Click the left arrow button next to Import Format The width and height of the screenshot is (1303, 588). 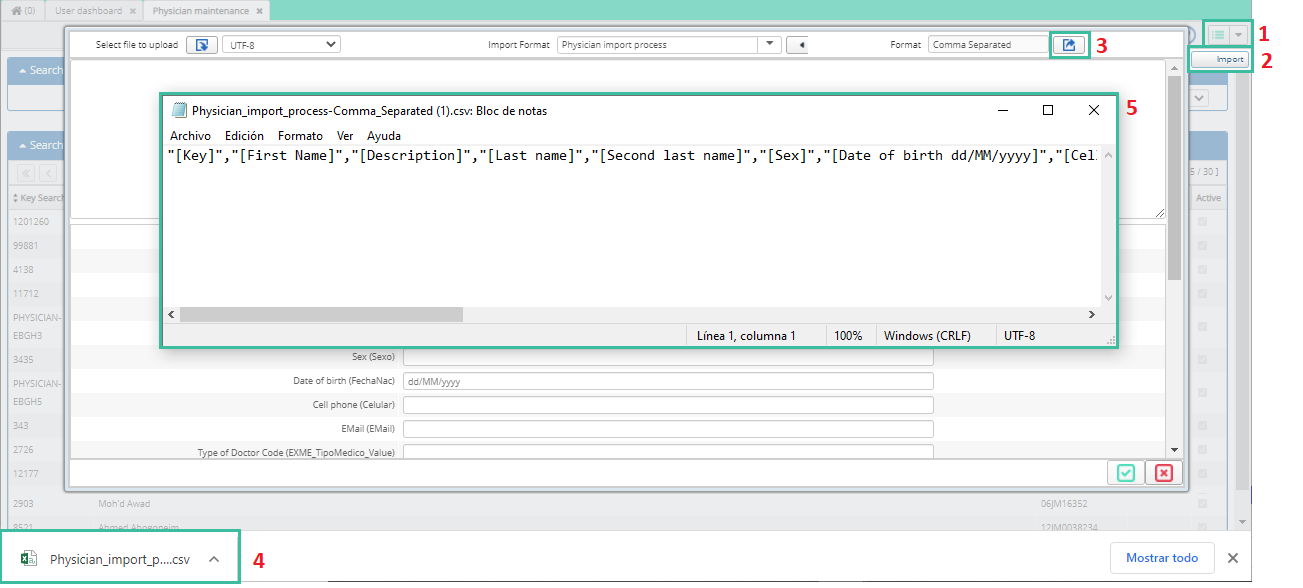[x=798, y=45]
